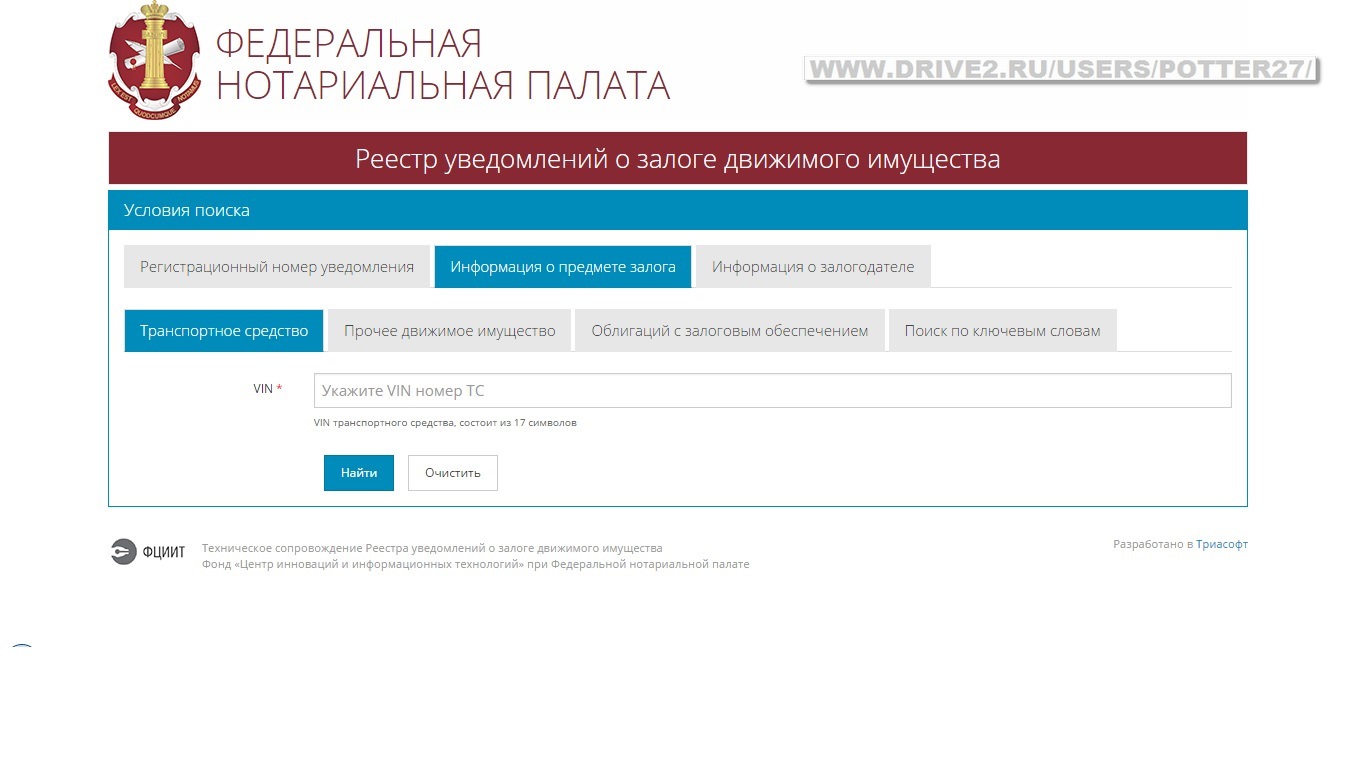Click the Техническое сопровождение Реестра footer text

432,548
